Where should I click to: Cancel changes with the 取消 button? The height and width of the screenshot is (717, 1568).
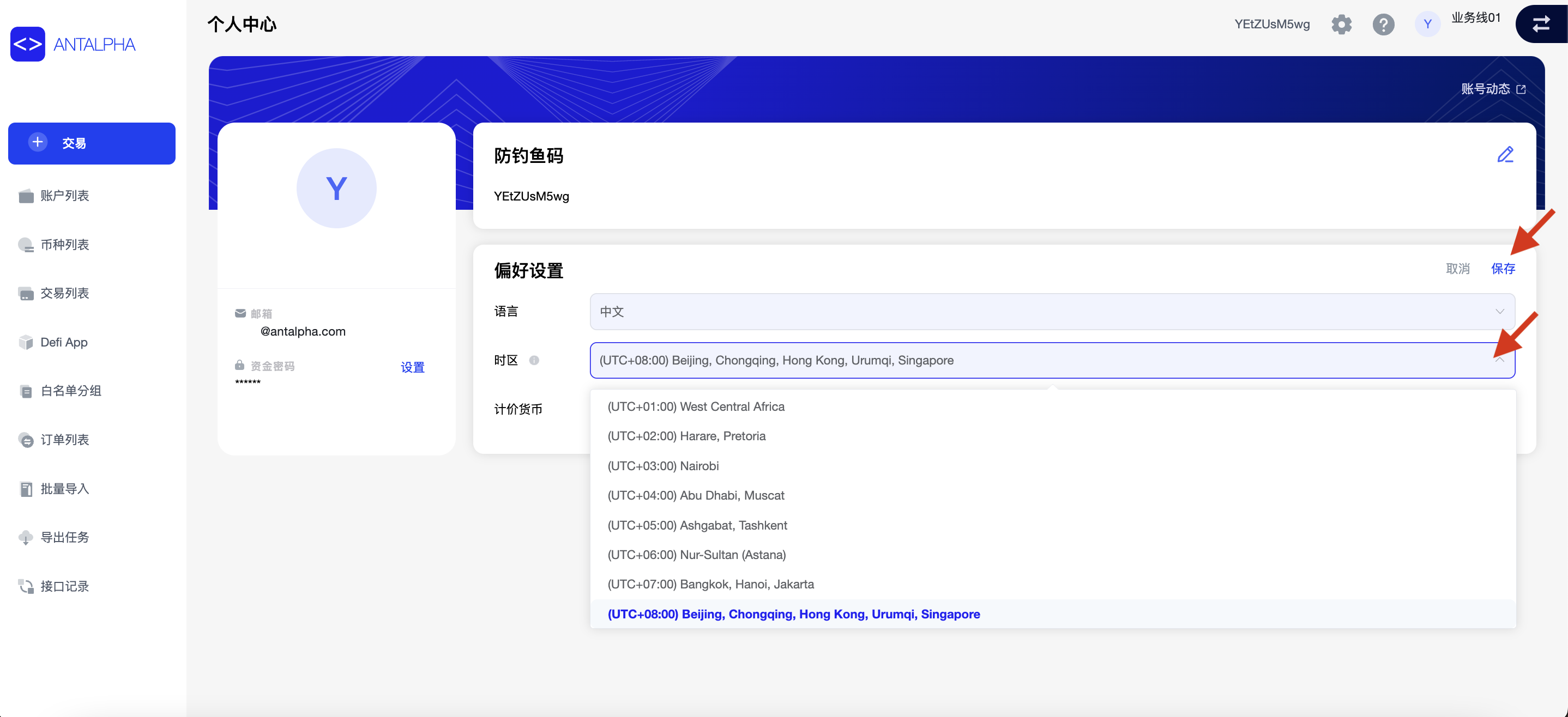(1458, 268)
